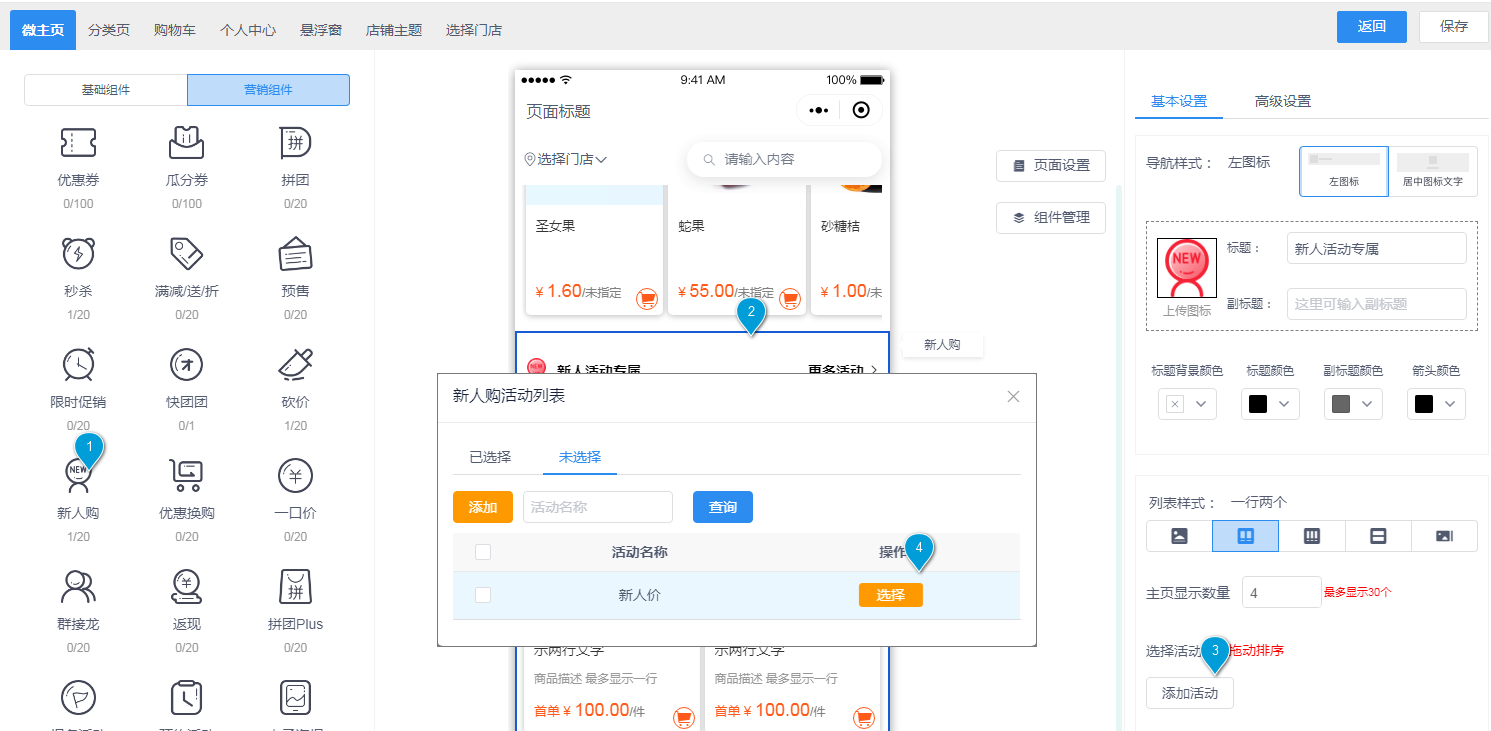Focus the 主页显示数量 number field
This screenshot has height=731, width=1491.
coord(1282,592)
